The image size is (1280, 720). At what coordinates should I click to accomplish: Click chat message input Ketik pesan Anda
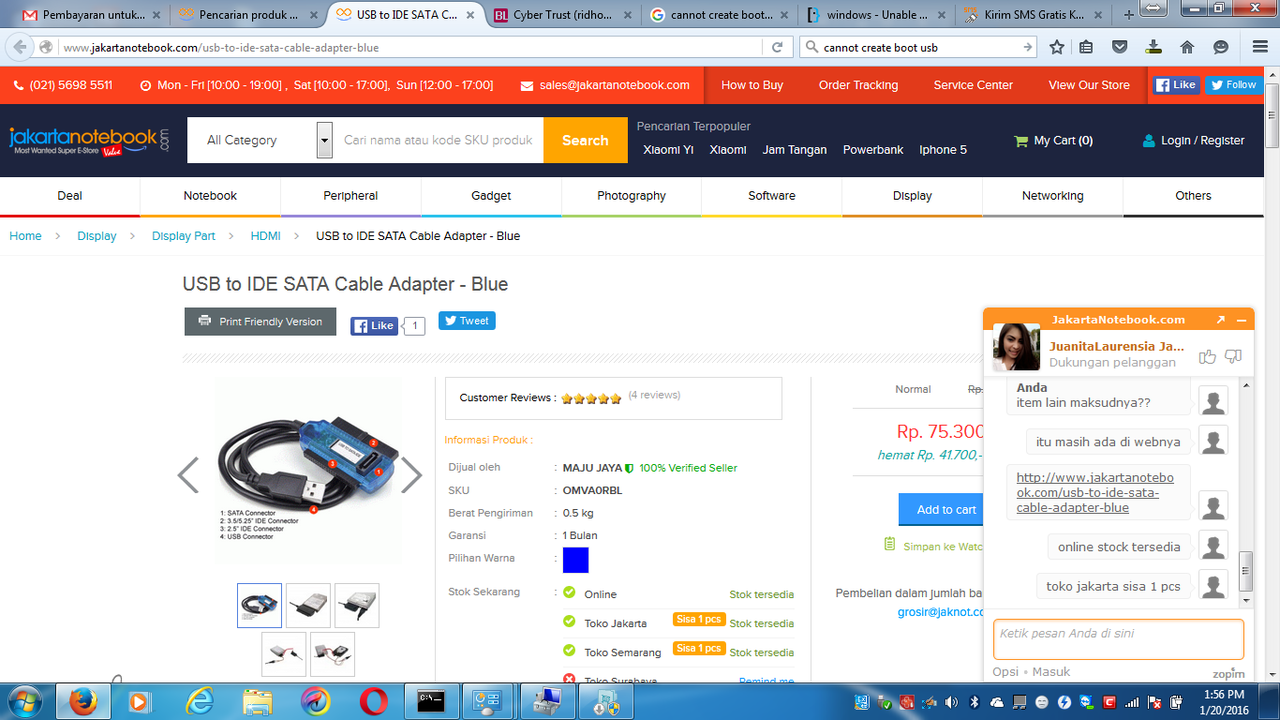click(x=1118, y=639)
